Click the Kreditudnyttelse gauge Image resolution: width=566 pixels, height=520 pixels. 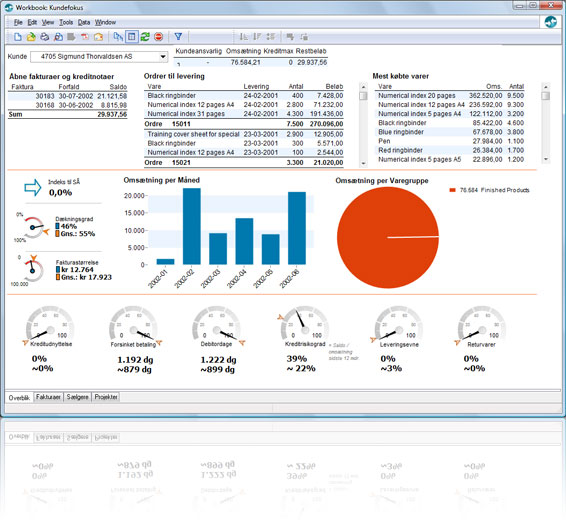click(50, 323)
